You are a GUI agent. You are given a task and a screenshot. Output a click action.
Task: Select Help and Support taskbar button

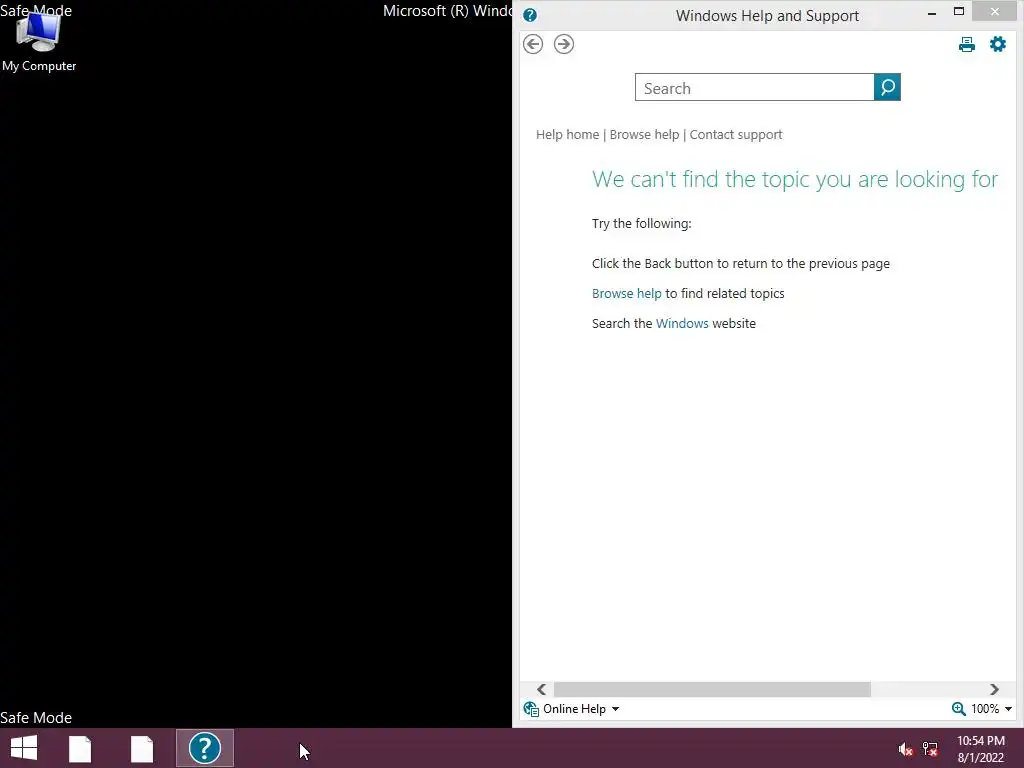[205, 748]
